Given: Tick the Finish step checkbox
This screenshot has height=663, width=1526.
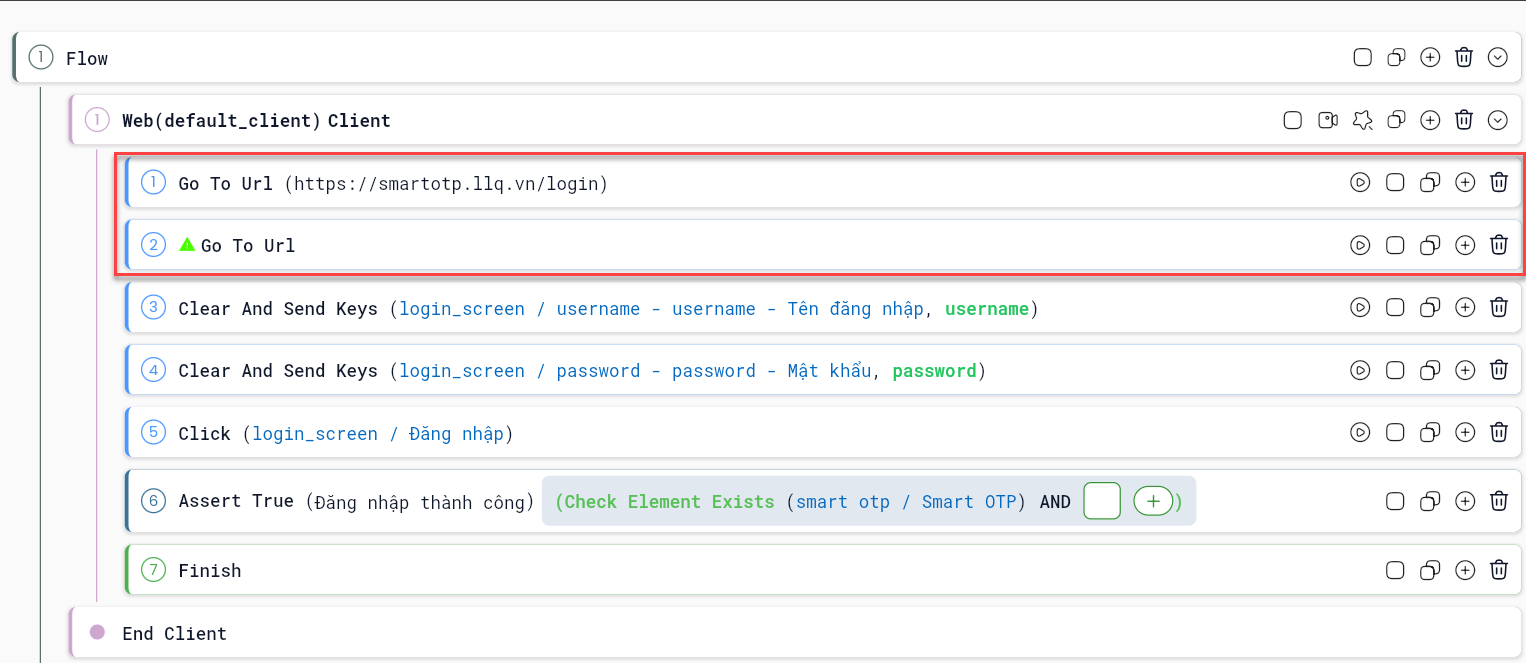Looking at the screenshot, I should click(1395, 570).
